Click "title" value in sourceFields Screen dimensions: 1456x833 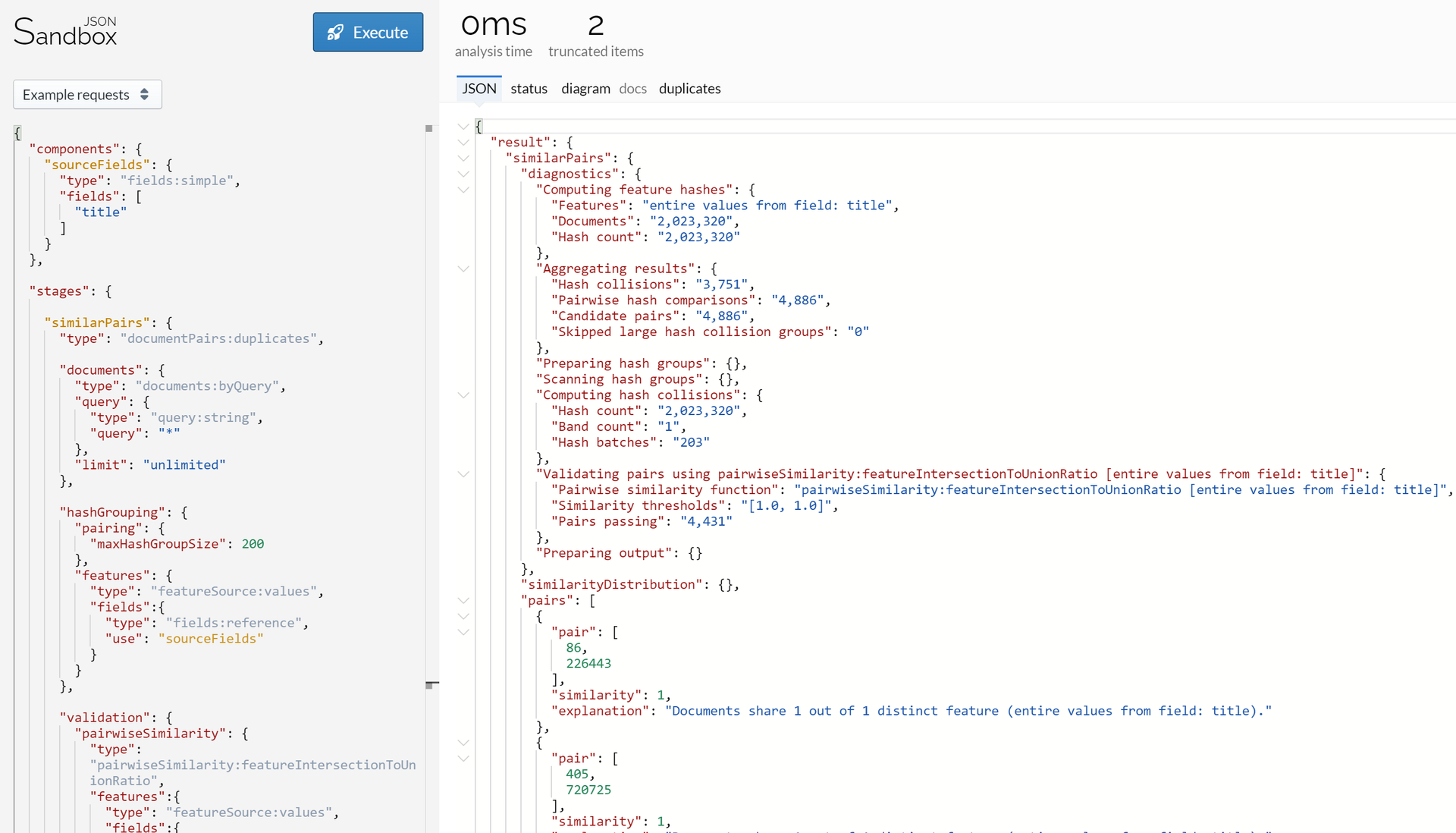101,212
